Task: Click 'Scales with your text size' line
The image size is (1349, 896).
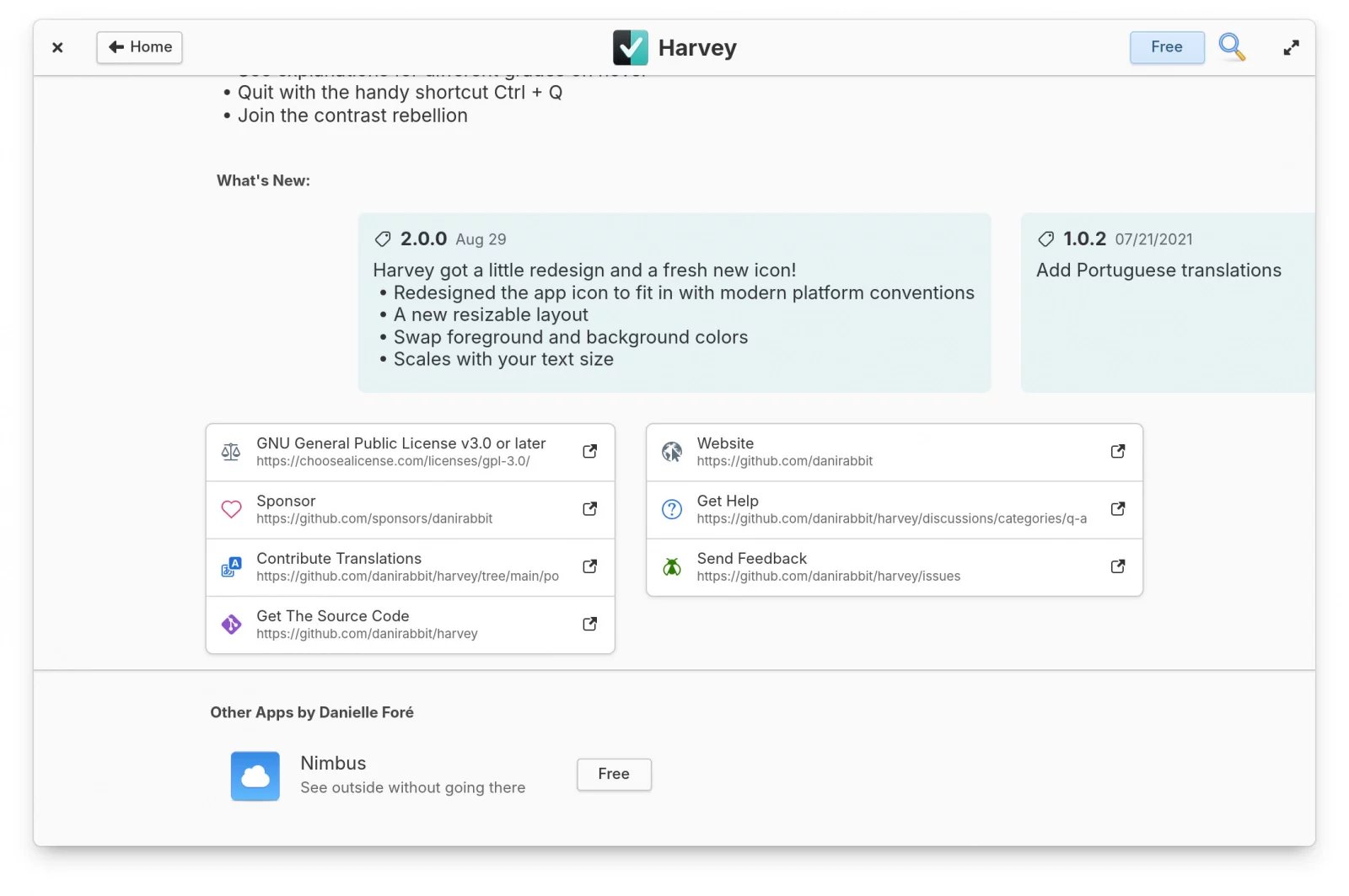Action: (503, 360)
